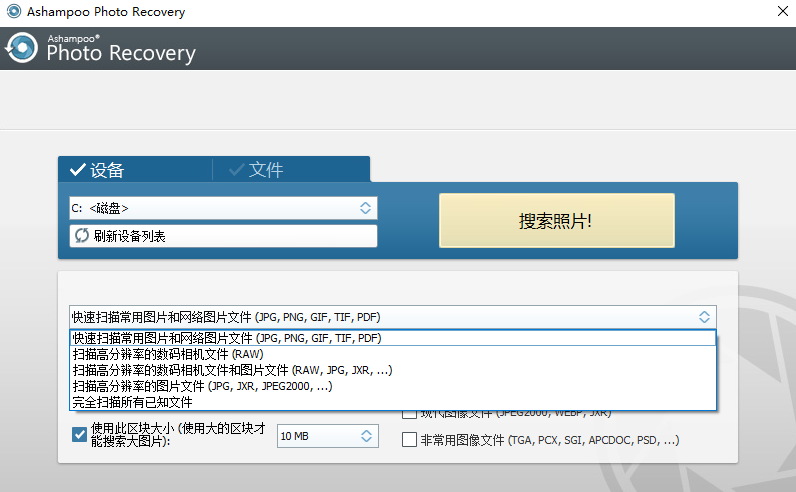This screenshot has height=492, width=796.
Task: Click the title bar app icon
Action: tap(14, 11)
